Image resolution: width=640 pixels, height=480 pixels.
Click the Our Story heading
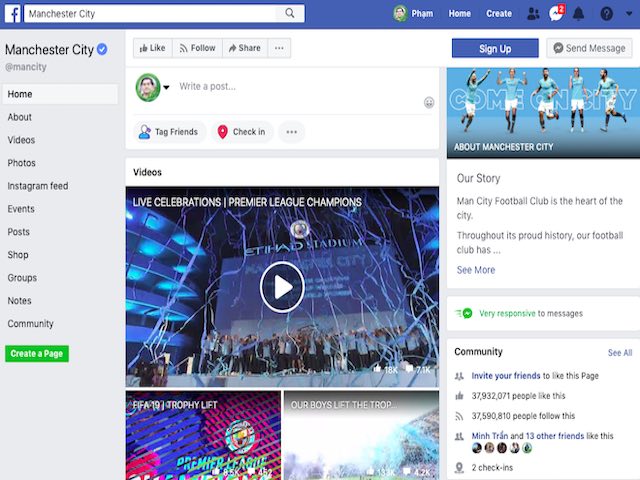click(x=478, y=178)
